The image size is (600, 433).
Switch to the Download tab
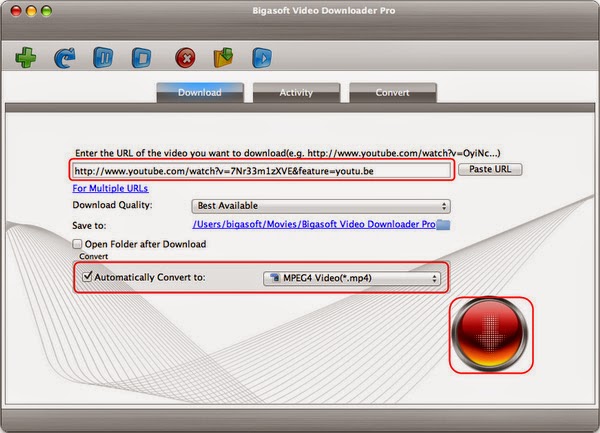pyautogui.click(x=200, y=93)
